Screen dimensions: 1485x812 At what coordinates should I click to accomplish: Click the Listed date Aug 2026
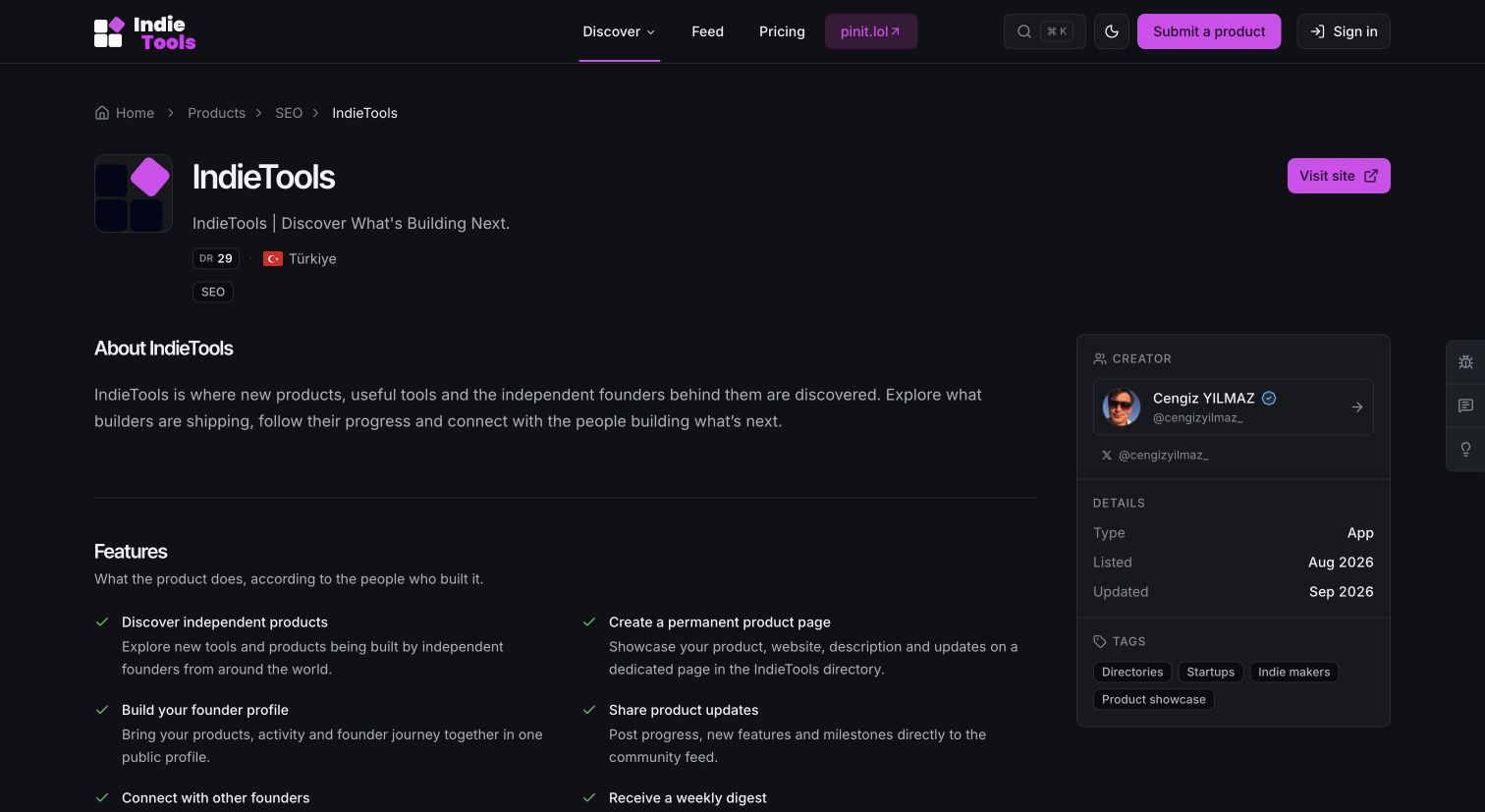1341,562
